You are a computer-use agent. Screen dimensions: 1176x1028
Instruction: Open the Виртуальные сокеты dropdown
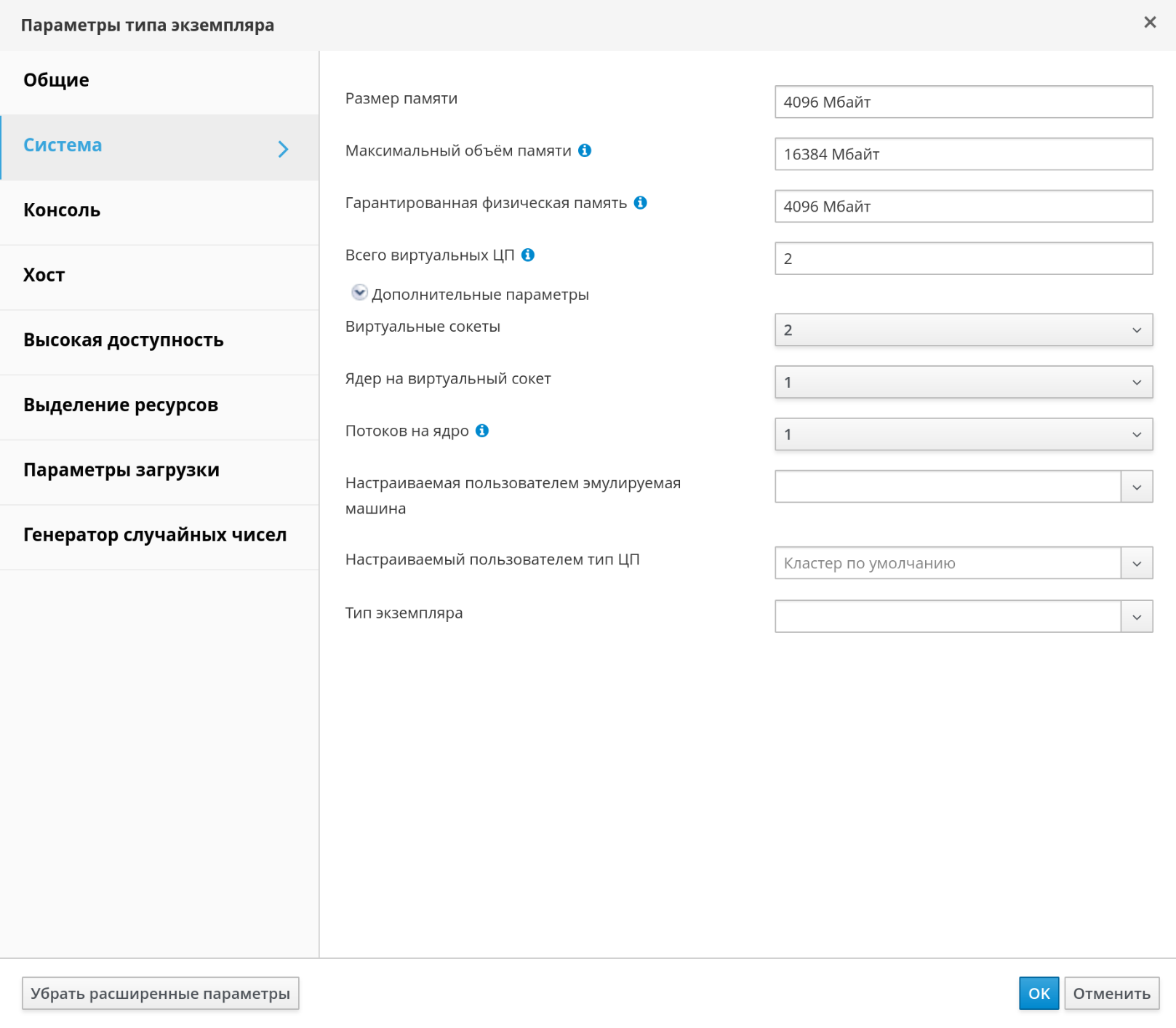click(963, 330)
